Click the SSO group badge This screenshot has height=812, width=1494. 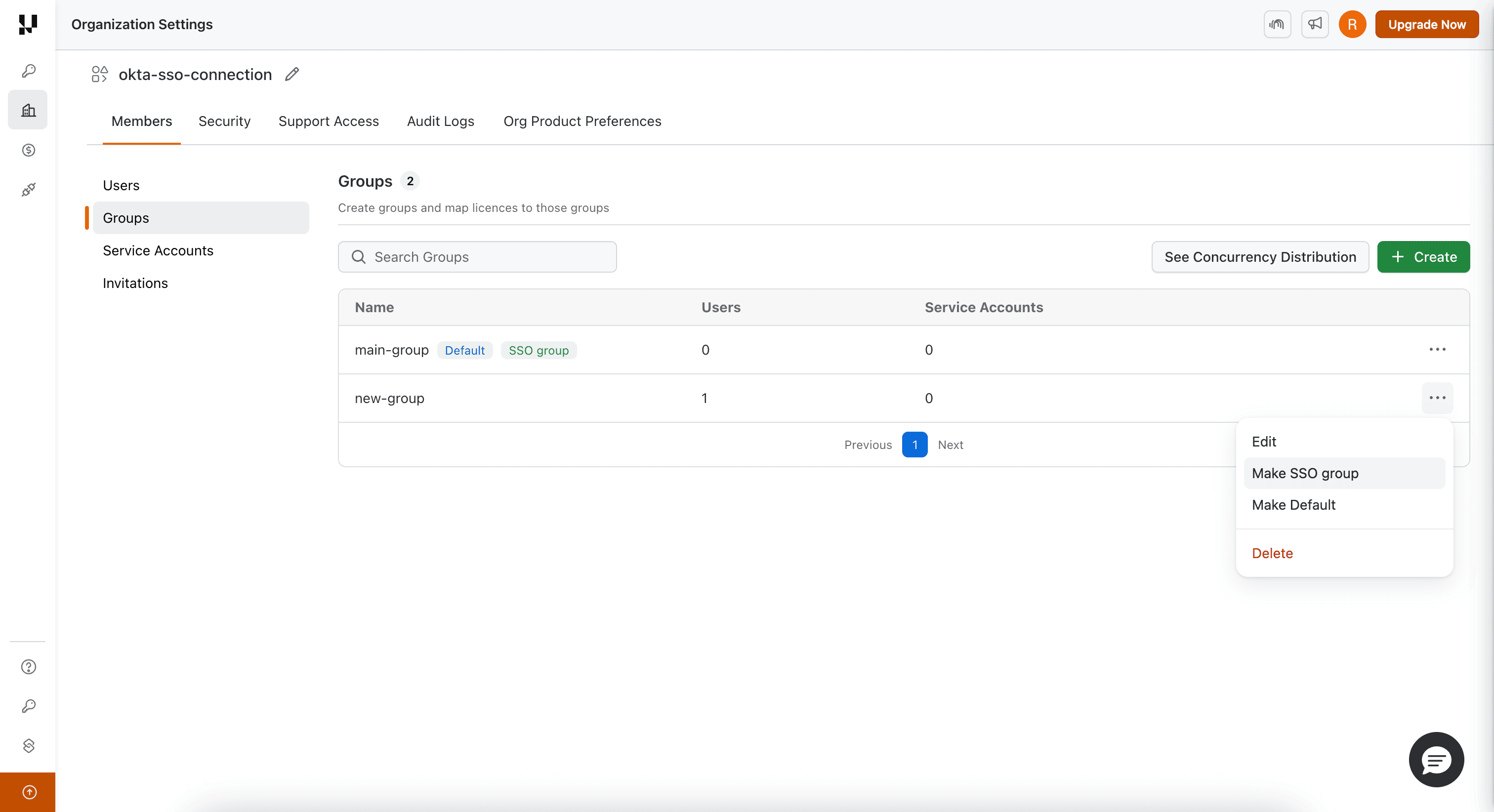538,350
